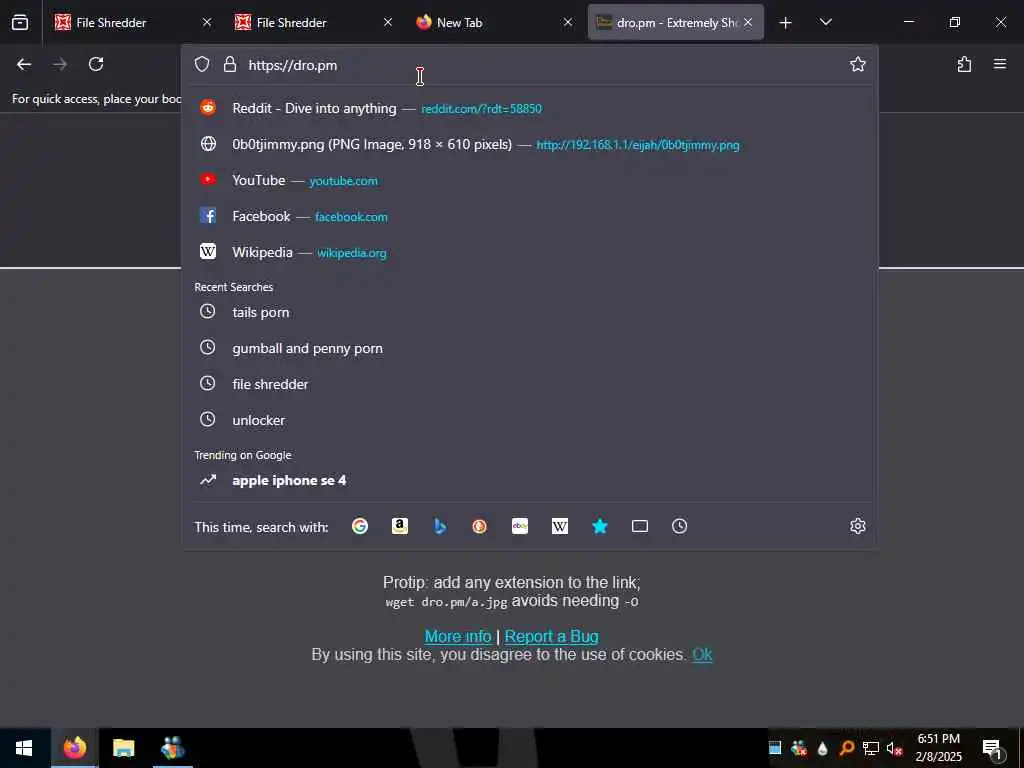Click the water drop tray icon
This screenshot has width=1024, height=768.
[823, 748]
